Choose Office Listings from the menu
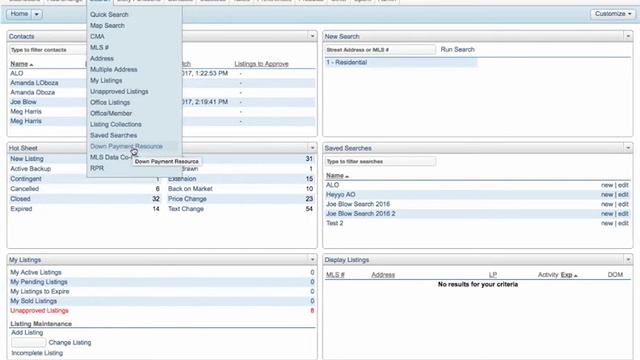 110,102
